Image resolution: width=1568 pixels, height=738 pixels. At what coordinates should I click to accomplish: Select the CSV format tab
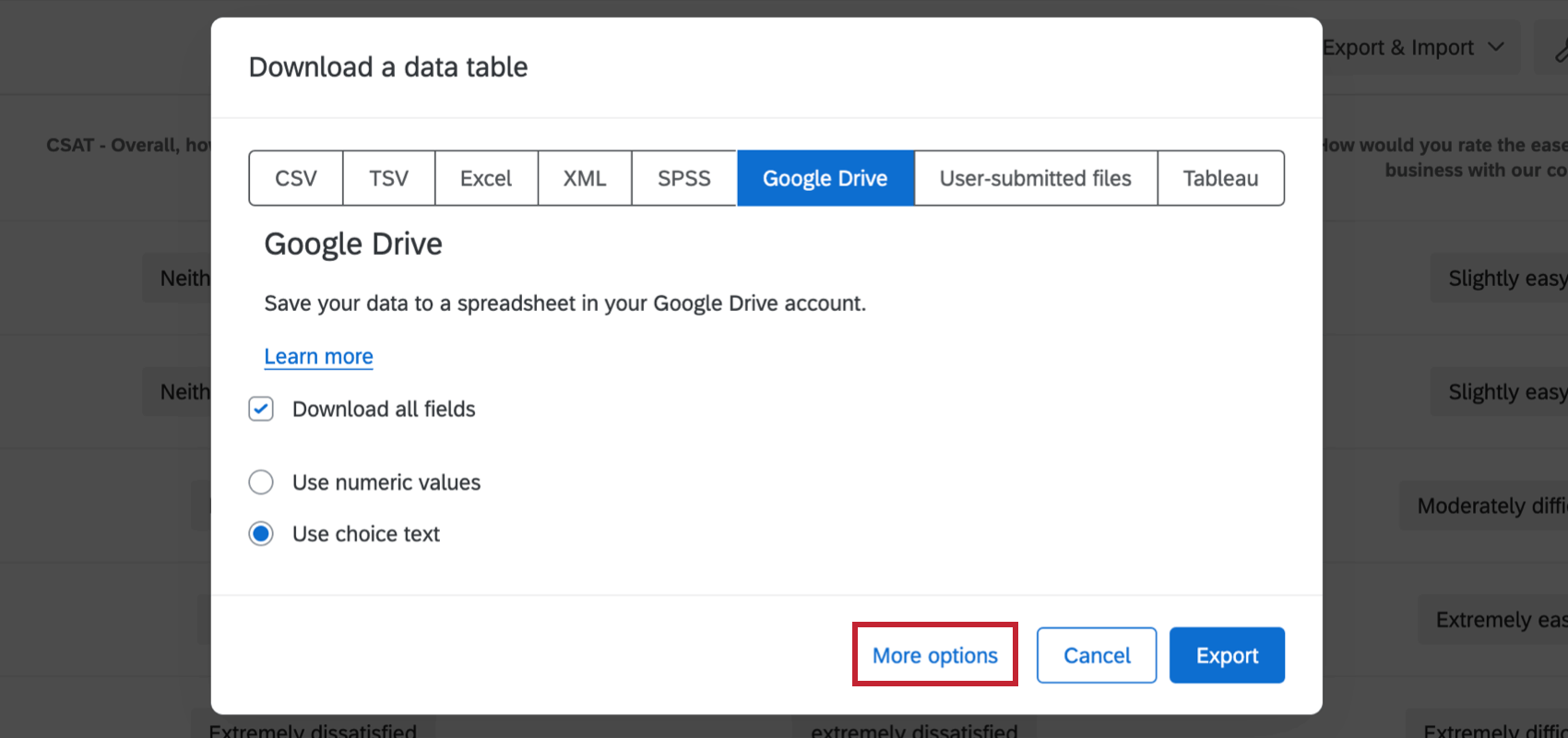[296, 178]
